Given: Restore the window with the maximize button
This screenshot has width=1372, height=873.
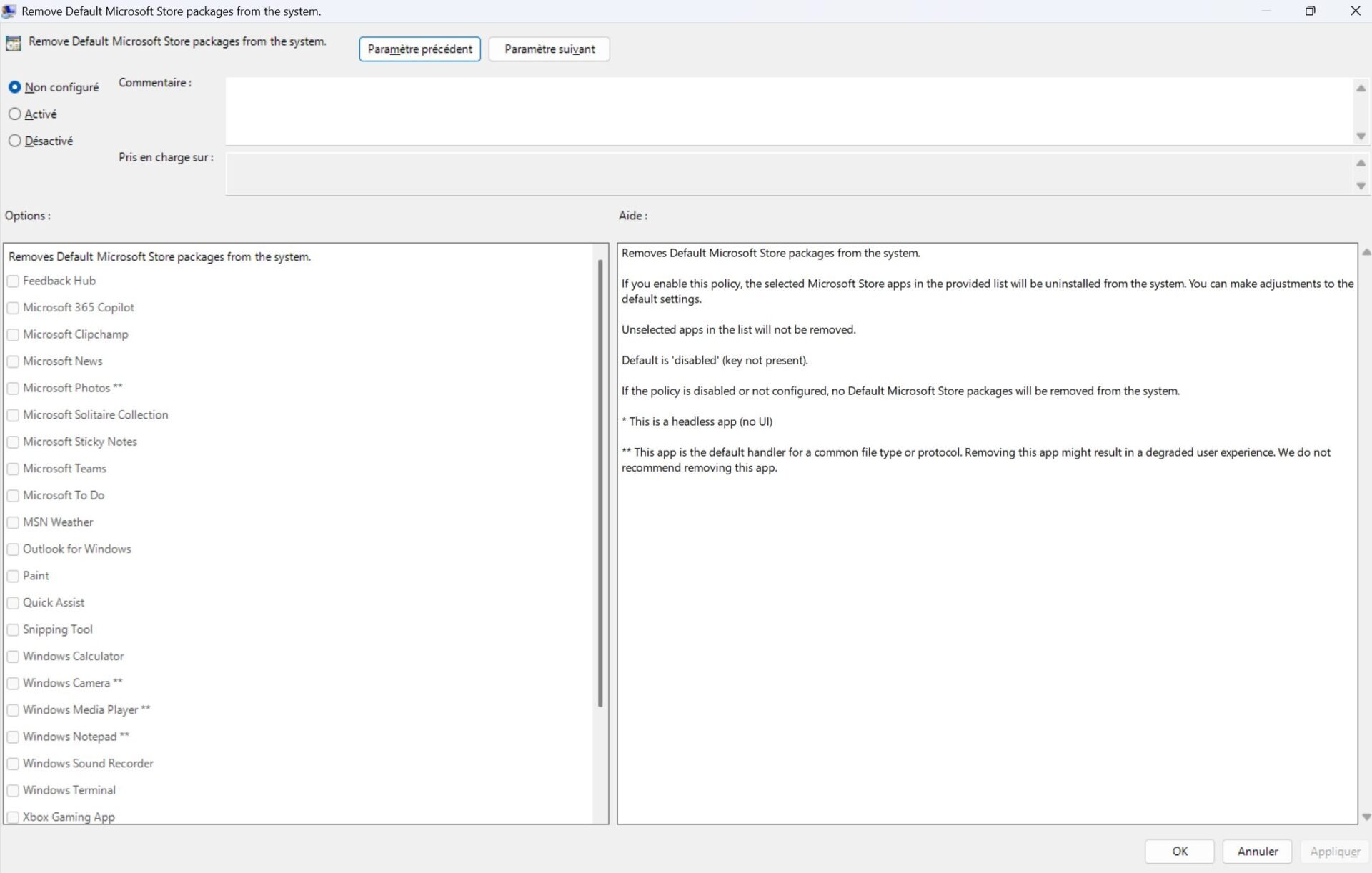Looking at the screenshot, I should point(1310,11).
